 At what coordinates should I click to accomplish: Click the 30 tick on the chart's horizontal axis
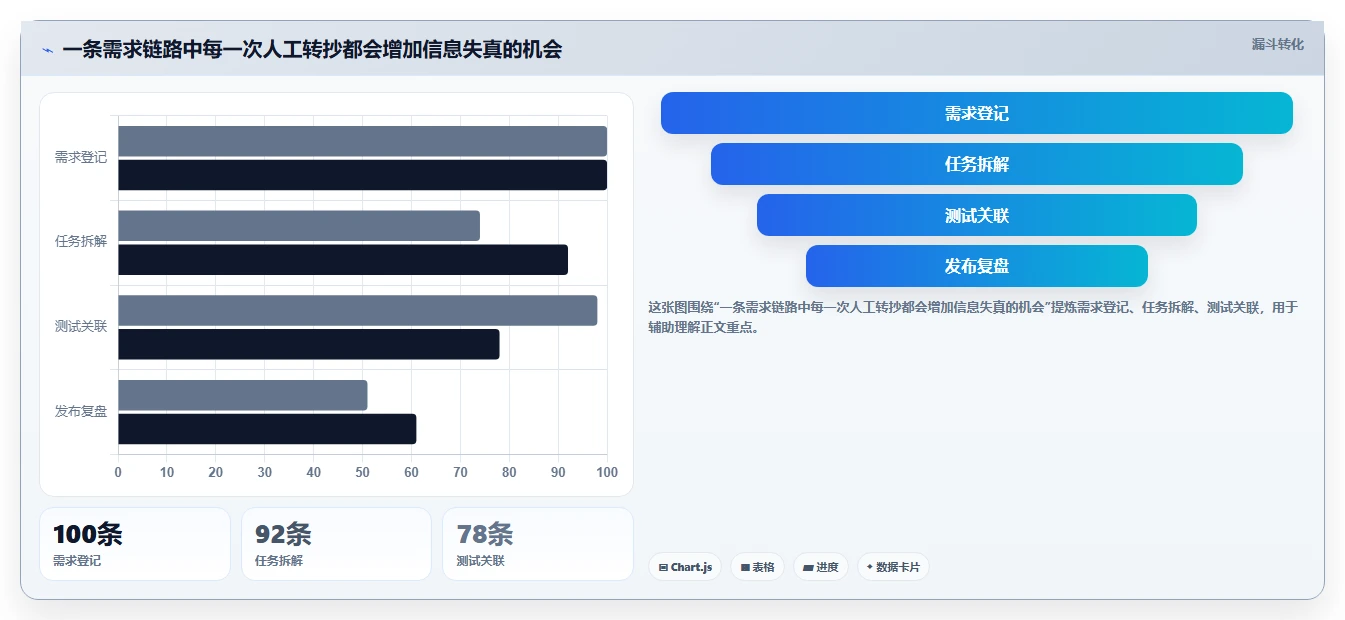pos(265,472)
